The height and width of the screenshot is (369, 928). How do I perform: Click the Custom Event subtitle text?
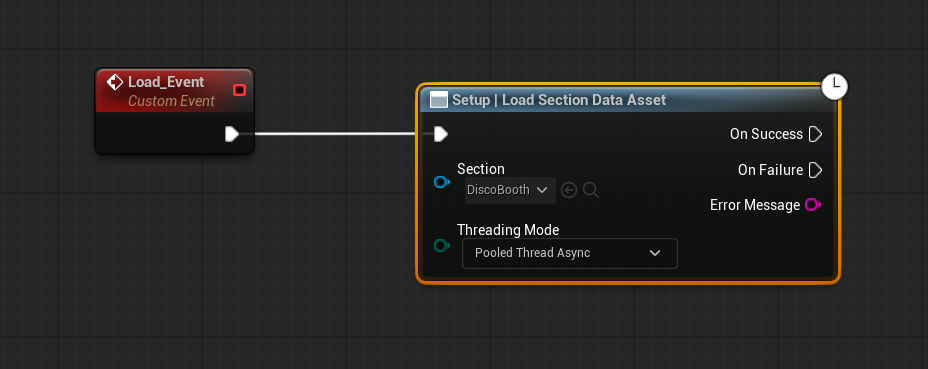click(171, 101)
